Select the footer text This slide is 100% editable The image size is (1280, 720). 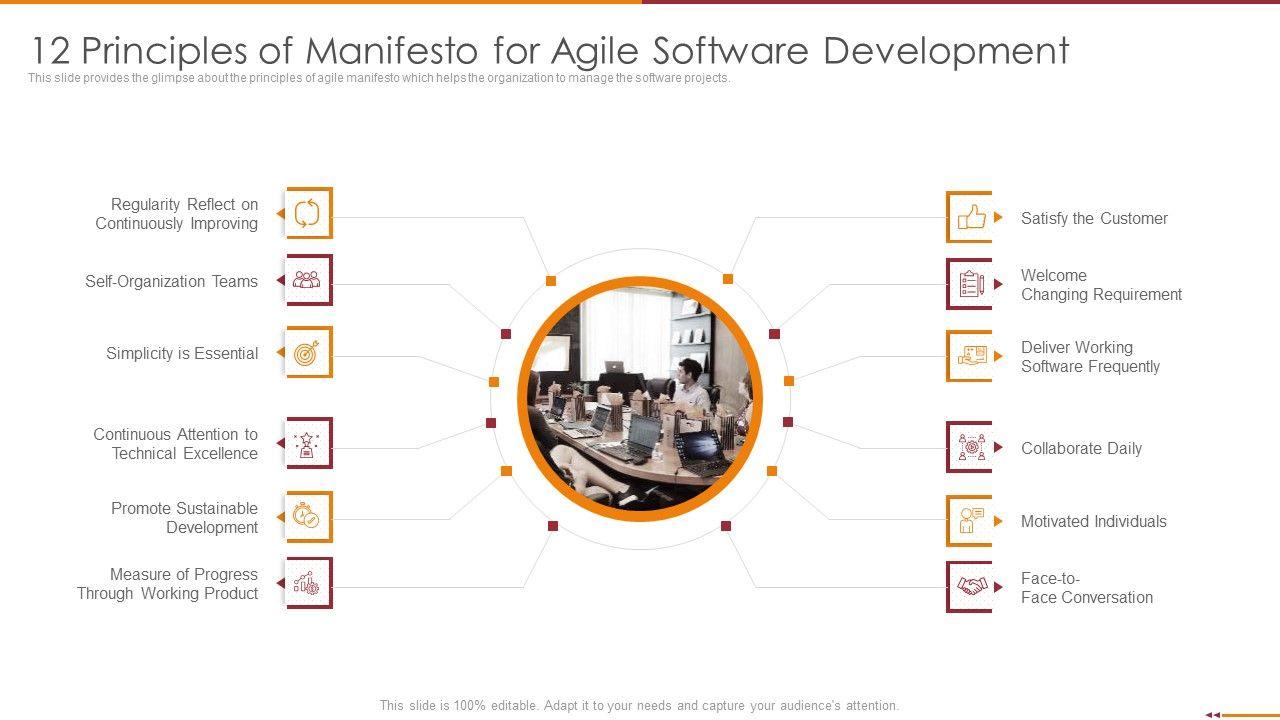point(639,705)
